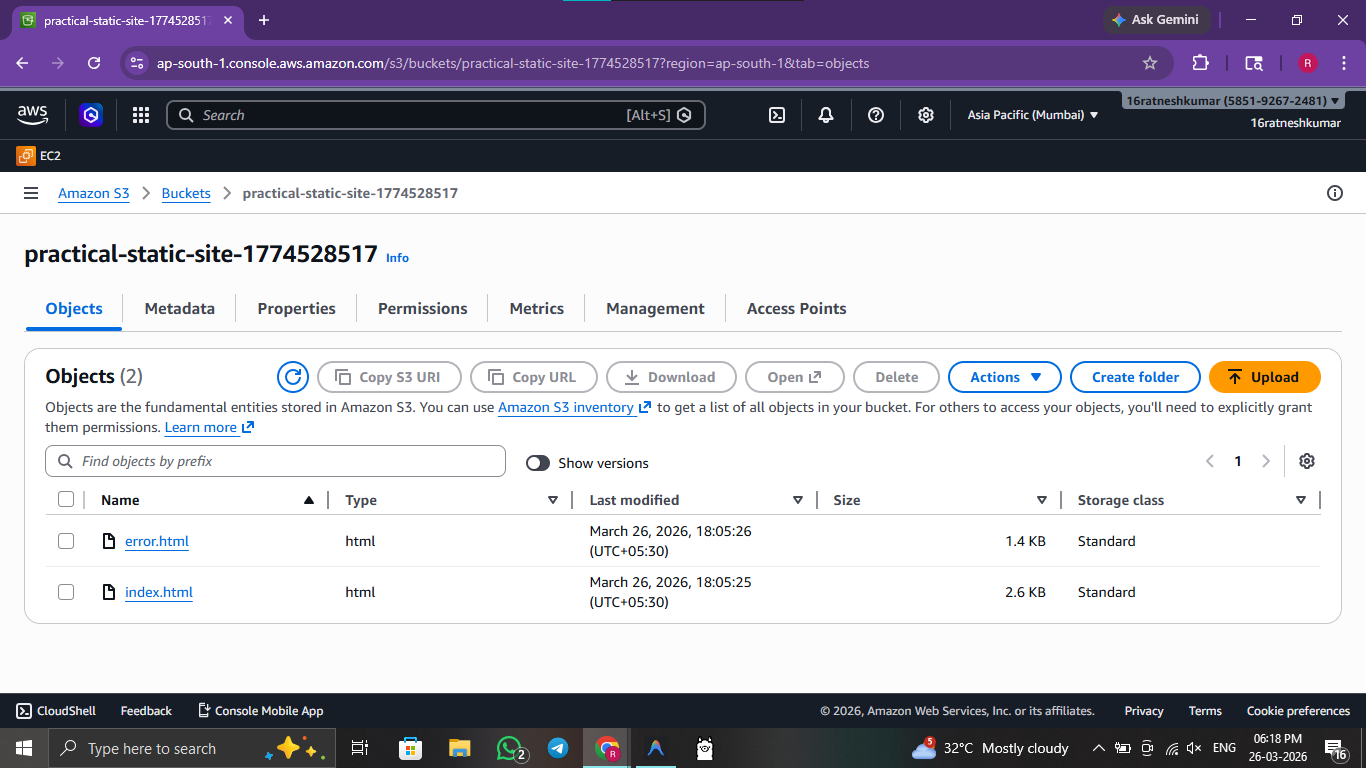The image size is (1366, 768).
Task: Click the browser address bar URL
Action: coord(513,63)
